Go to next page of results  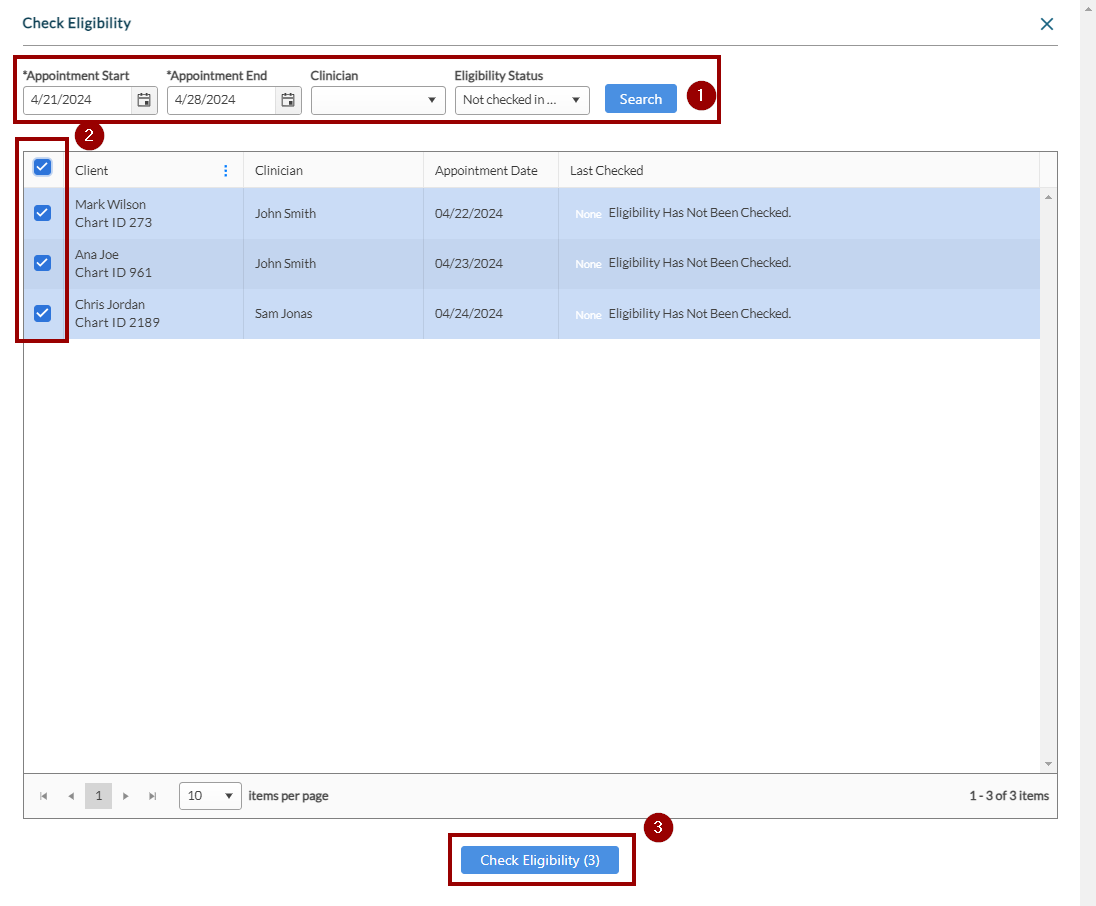(125, 796)
